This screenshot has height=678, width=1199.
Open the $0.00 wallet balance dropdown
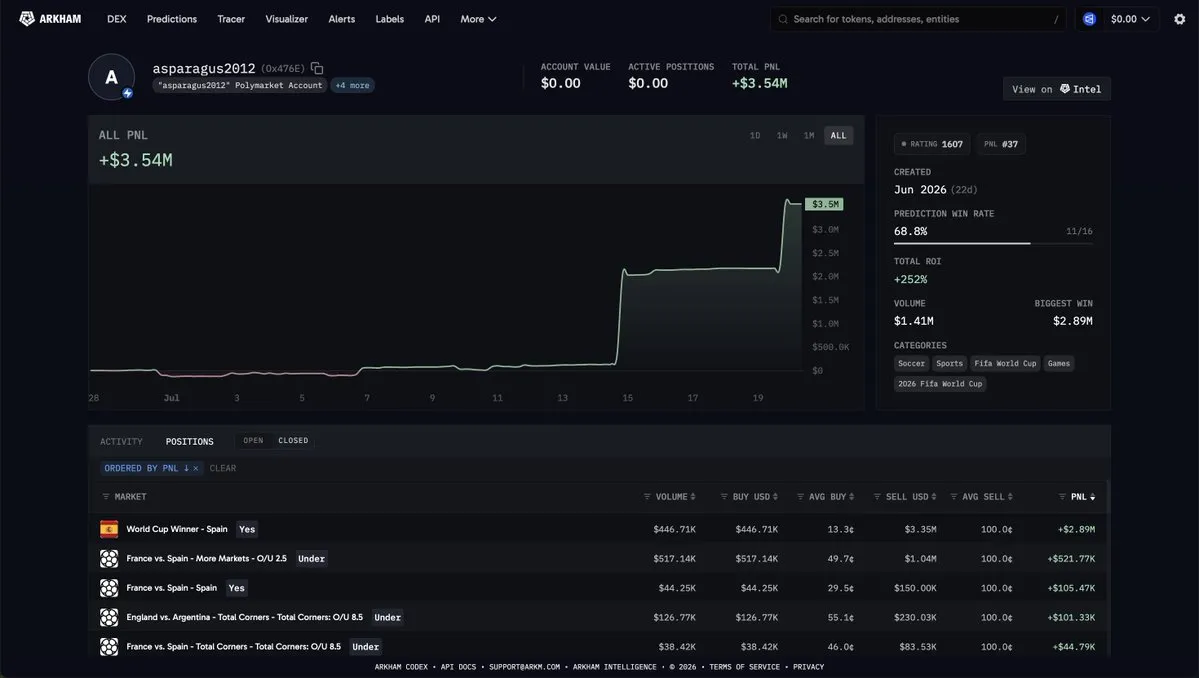tap(1130, 19)
